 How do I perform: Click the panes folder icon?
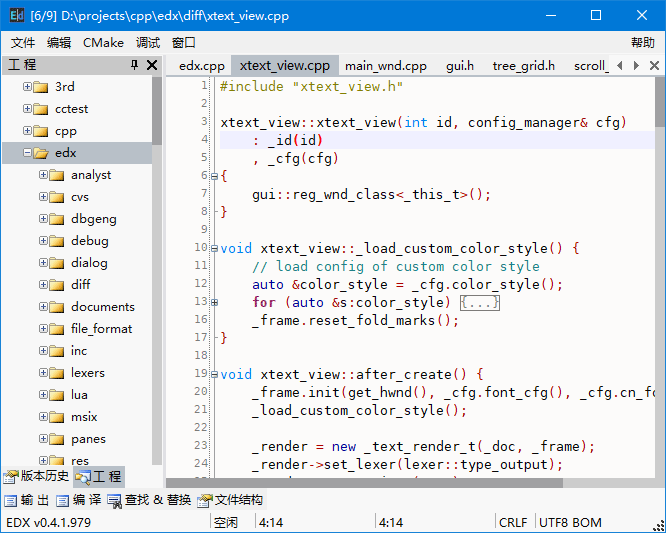tap(56, 439)
